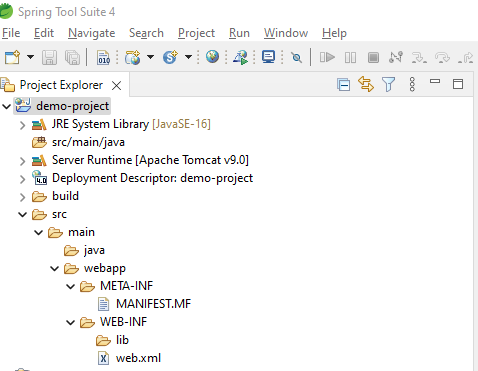Click the Step Over icon

(442, 57)
